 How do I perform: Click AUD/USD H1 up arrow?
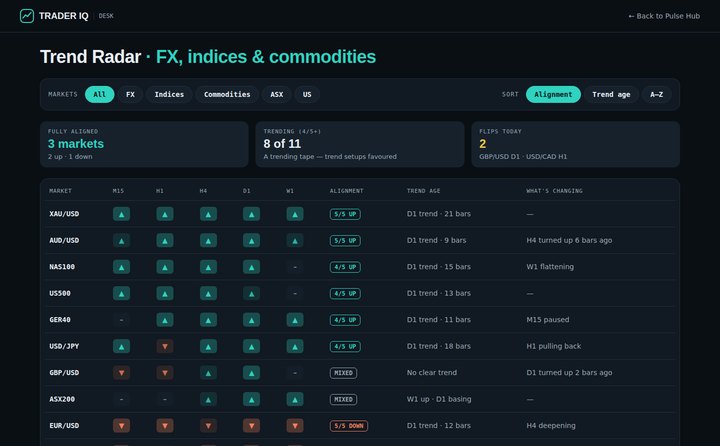coord(165,241)
